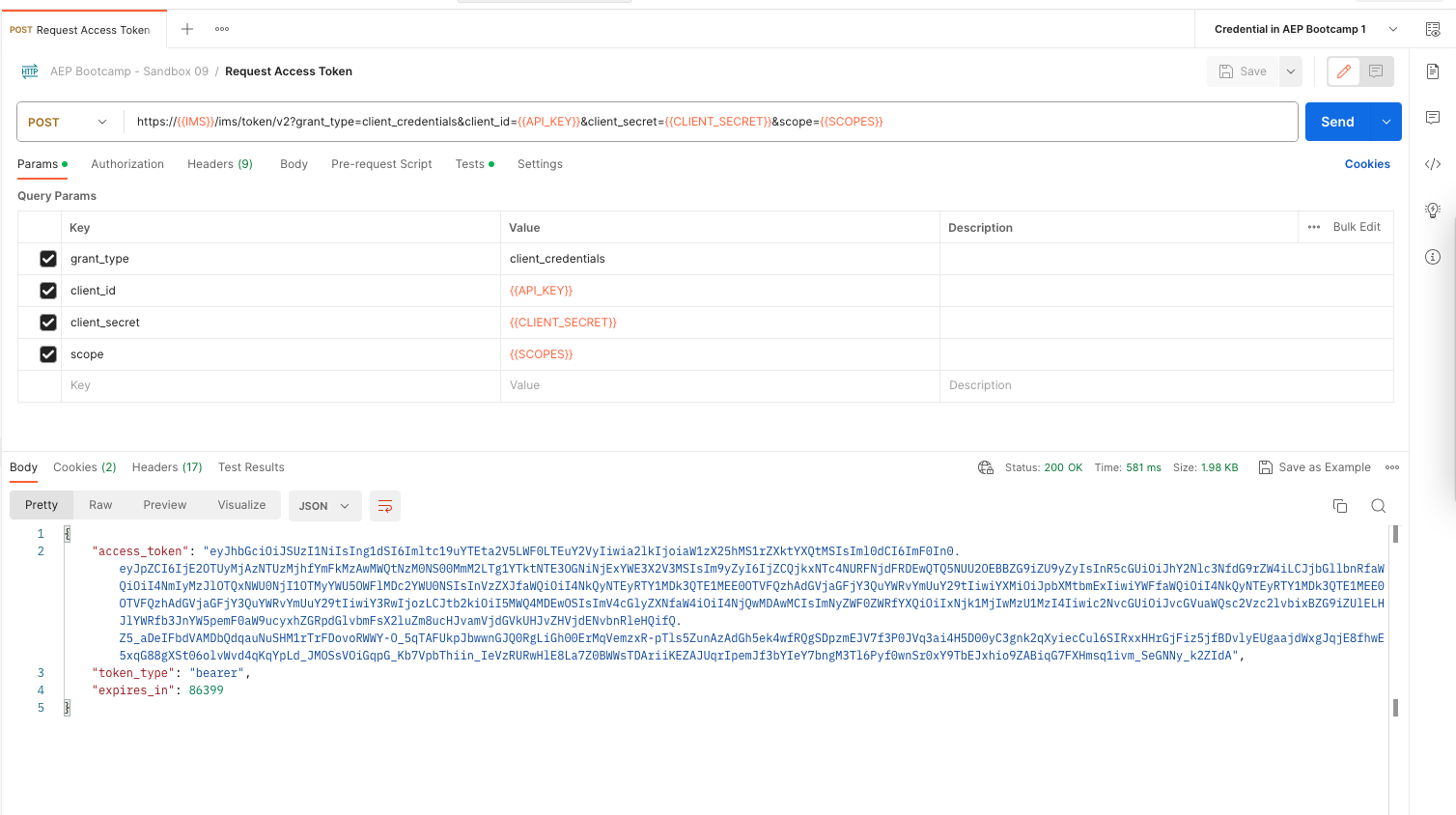Open the request info icon
Image resolution: width=1456 pixels, height=815 pixels.
tap(1433, 257)
